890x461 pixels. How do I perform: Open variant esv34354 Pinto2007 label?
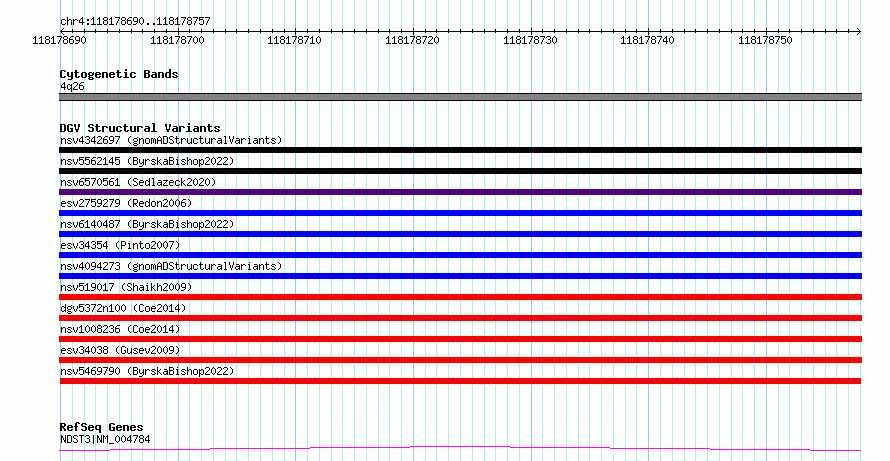[120, 245]
